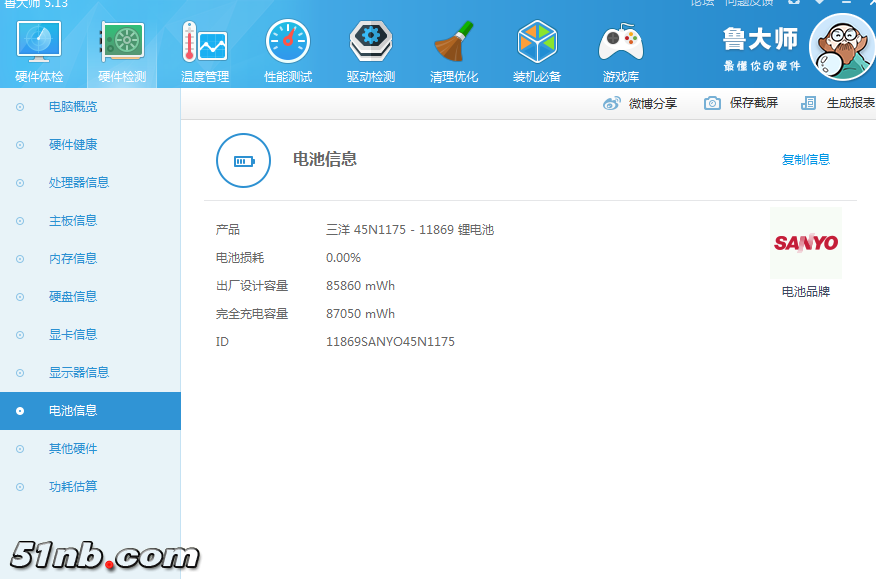Open 主板信息 motherboard info sidebar item
The width and height of the screenshot is (876, 579).
tap(73, 221)
